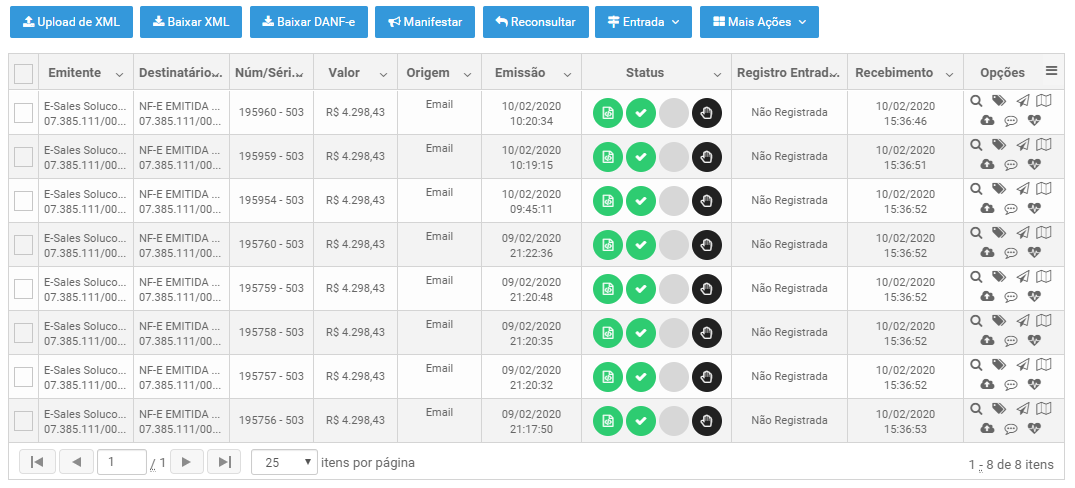Click black hand status icon, row 195954
1075x488 pixels.
coord(707,201)
